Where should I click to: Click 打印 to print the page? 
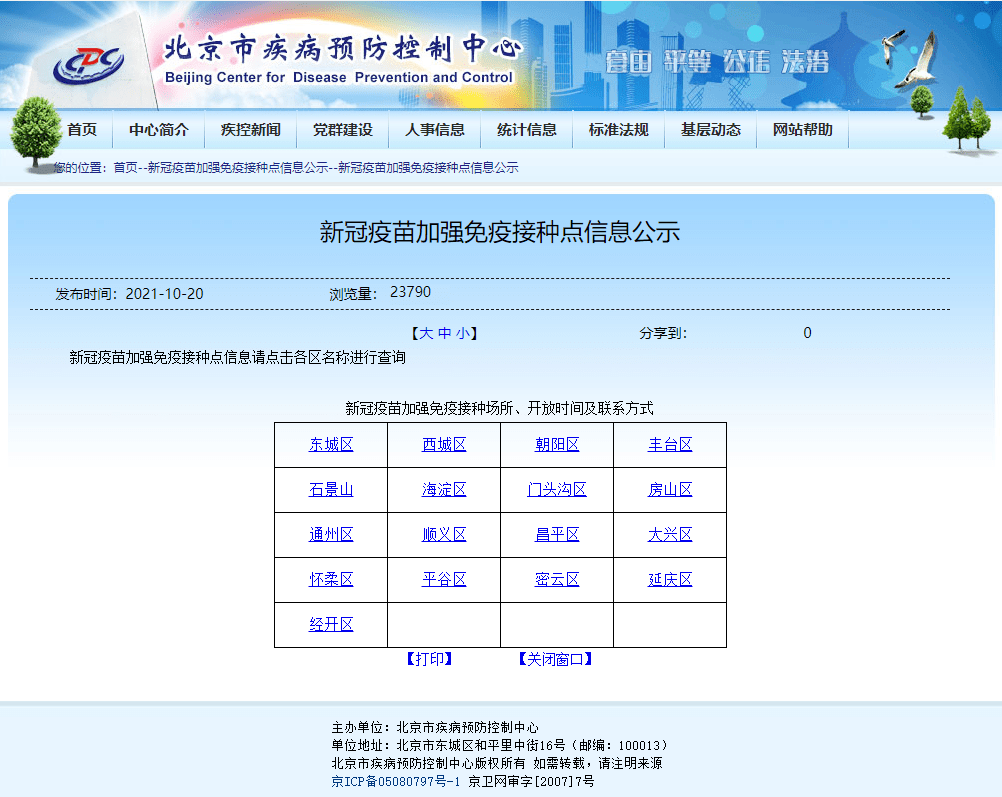pos(430,658)
